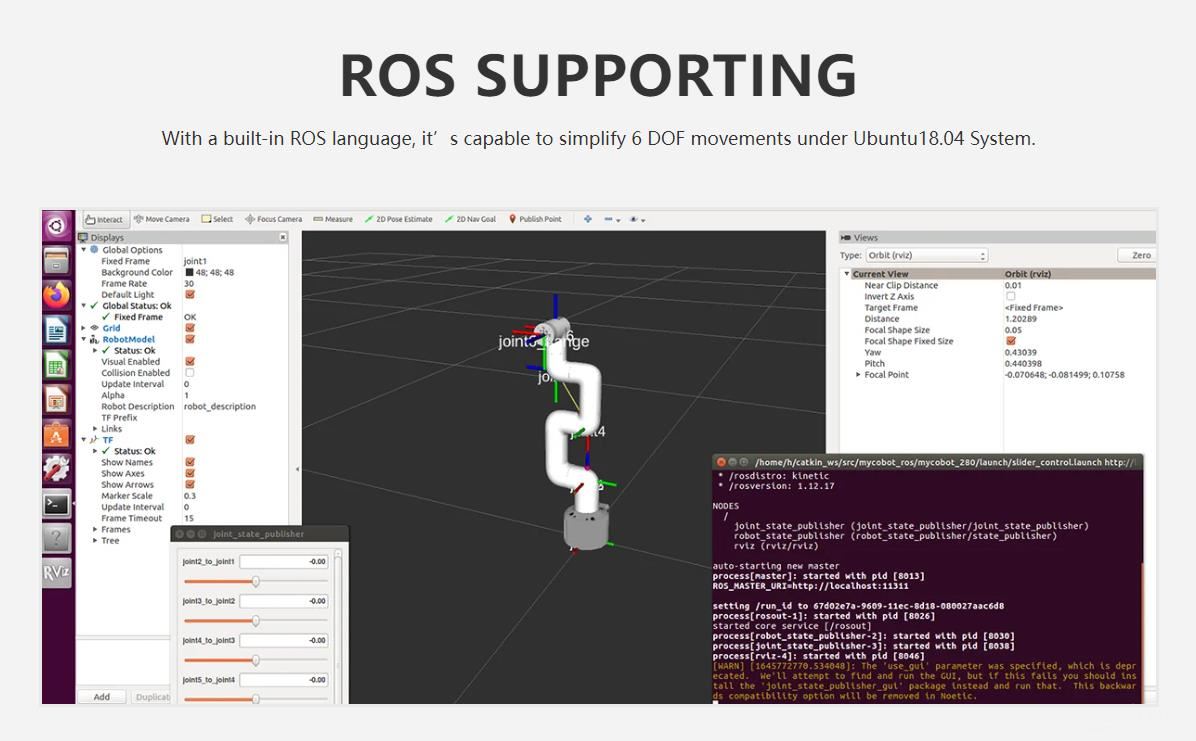
Task: Click the Help question mark dock icon
Action: click(x=56, y=538)
